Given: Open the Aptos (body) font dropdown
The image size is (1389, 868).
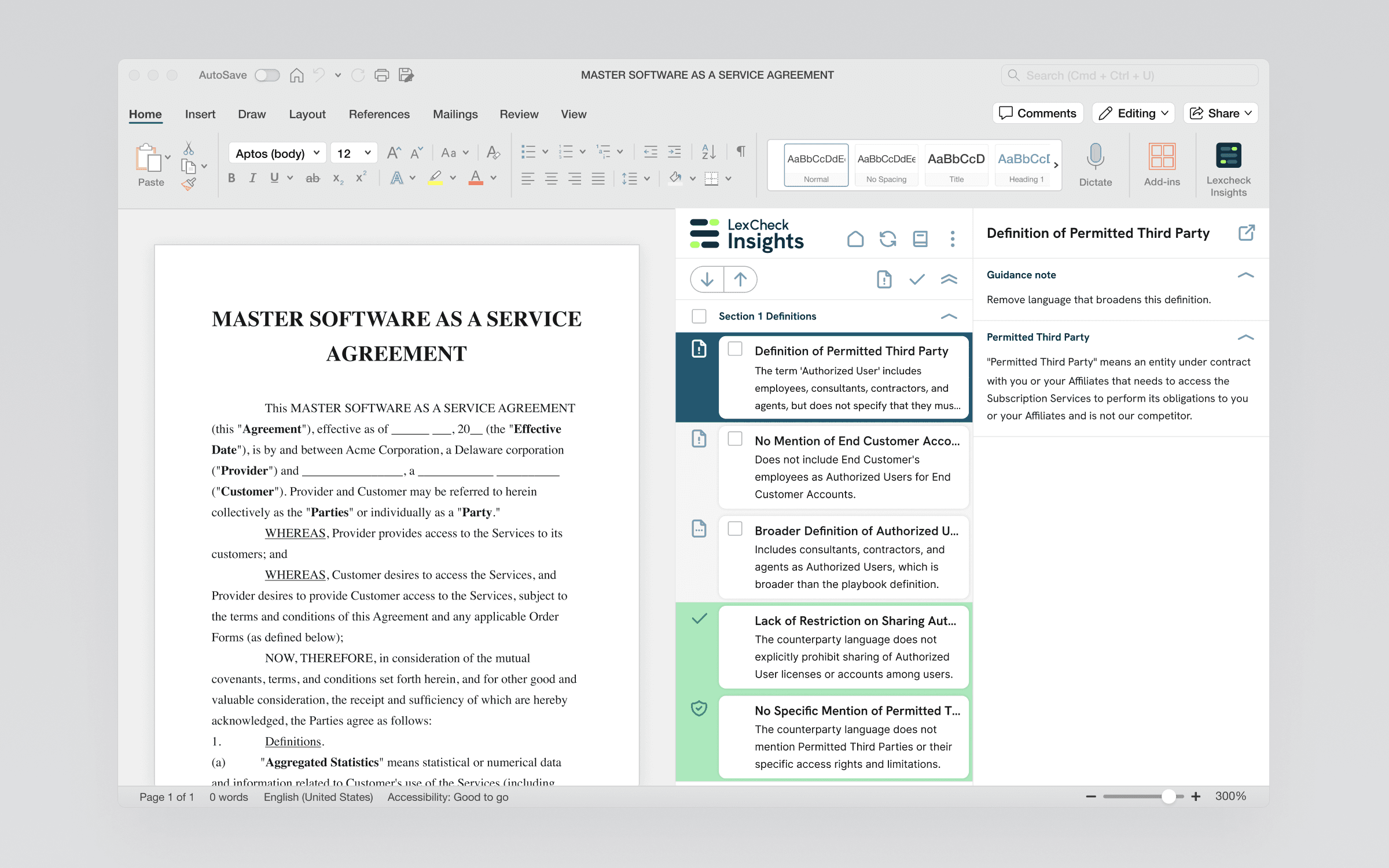Looking at the screenshot, I should [277, 153].
